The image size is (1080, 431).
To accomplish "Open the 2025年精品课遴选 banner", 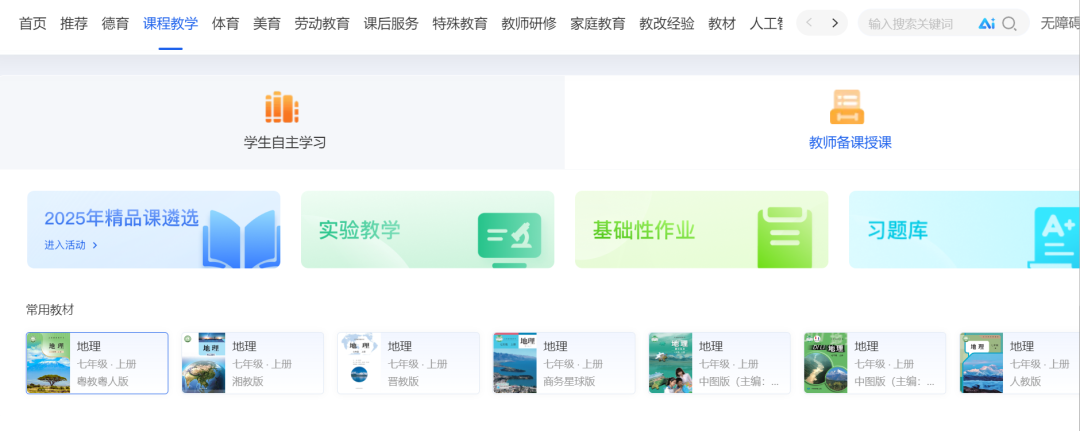I will tap(154, 229).
